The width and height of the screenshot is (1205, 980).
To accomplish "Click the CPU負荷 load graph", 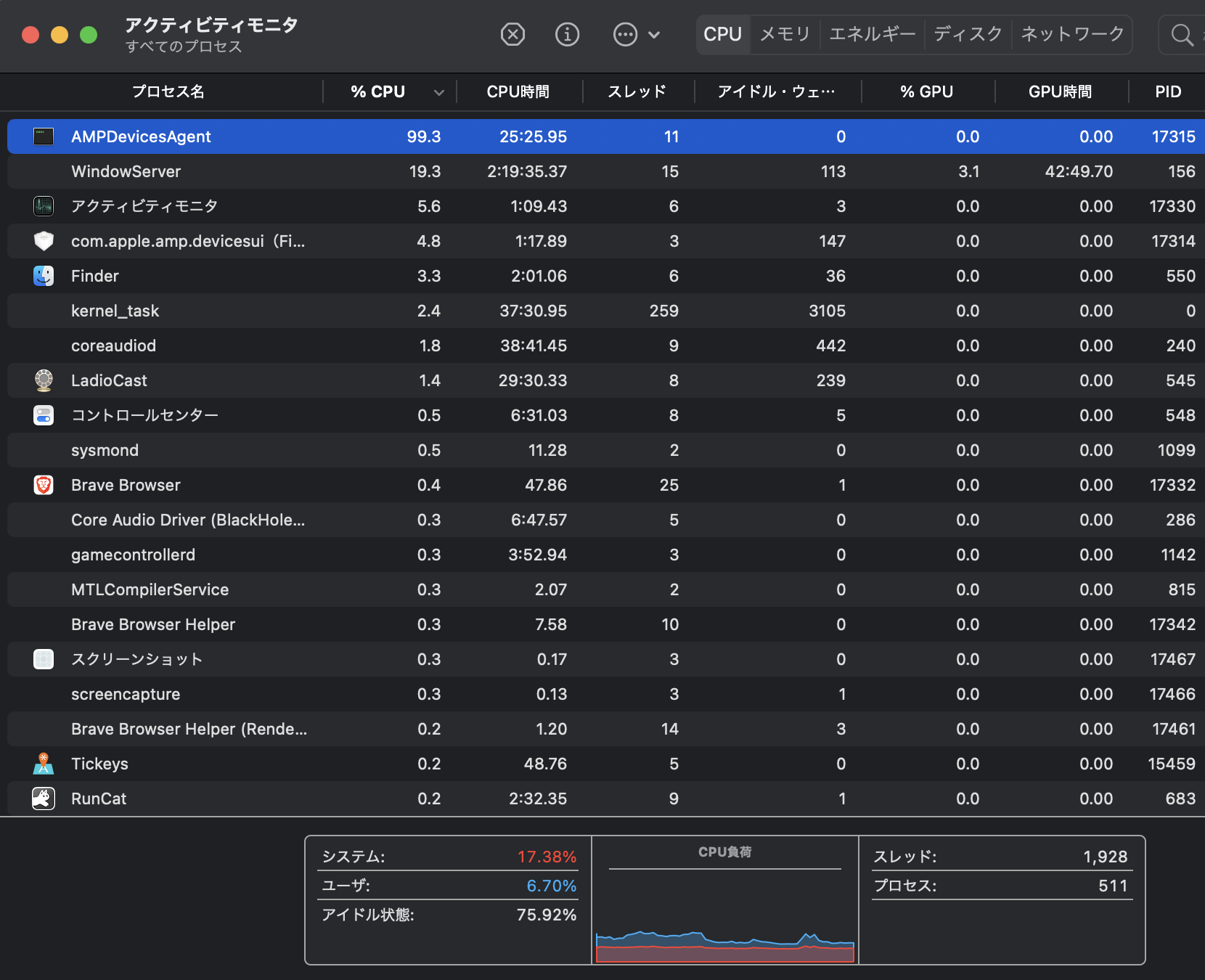I will click(724, 915).
